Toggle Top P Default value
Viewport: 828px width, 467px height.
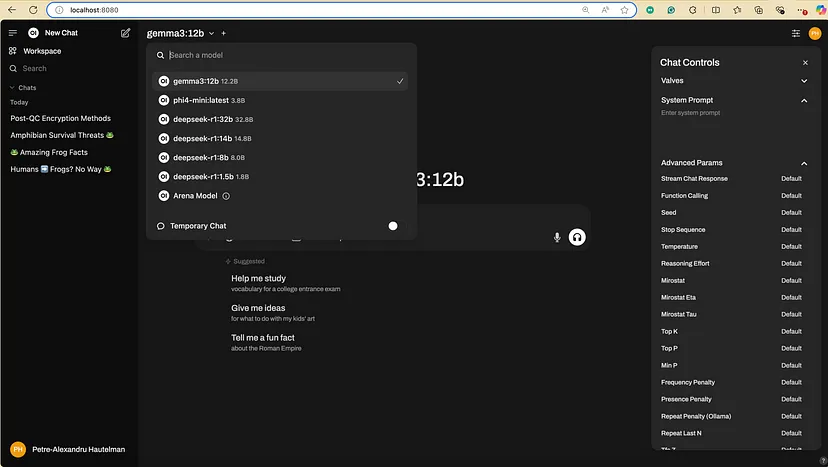click(x=791, y=349)
